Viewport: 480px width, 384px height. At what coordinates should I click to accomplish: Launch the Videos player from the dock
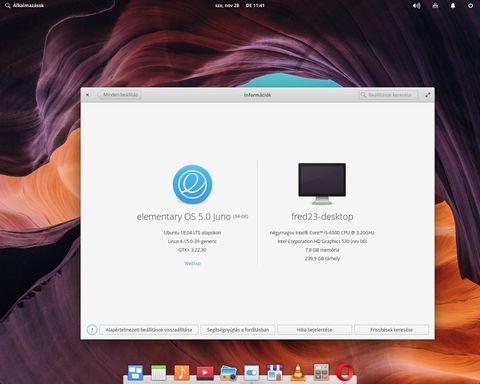tap(205, 372)
